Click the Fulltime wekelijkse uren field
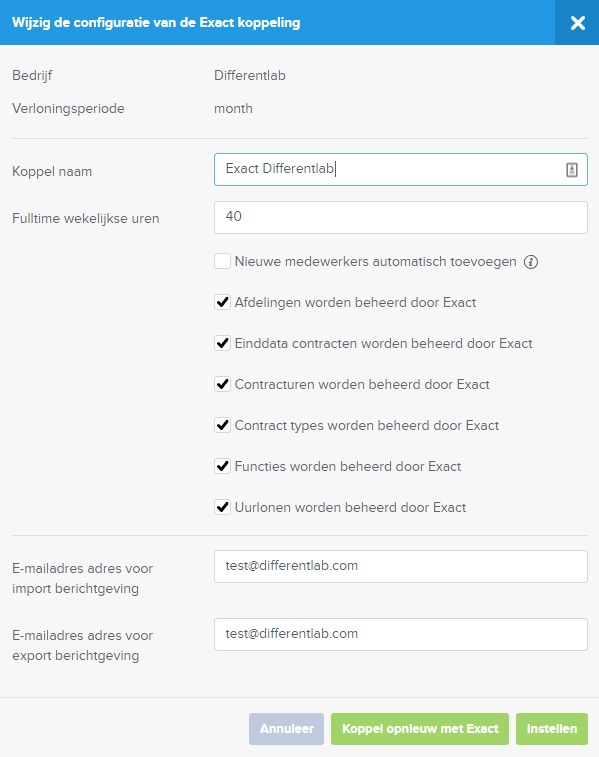The width and height of the screenshot is (599, 757). pyautogui.click(x=401, y=217)
